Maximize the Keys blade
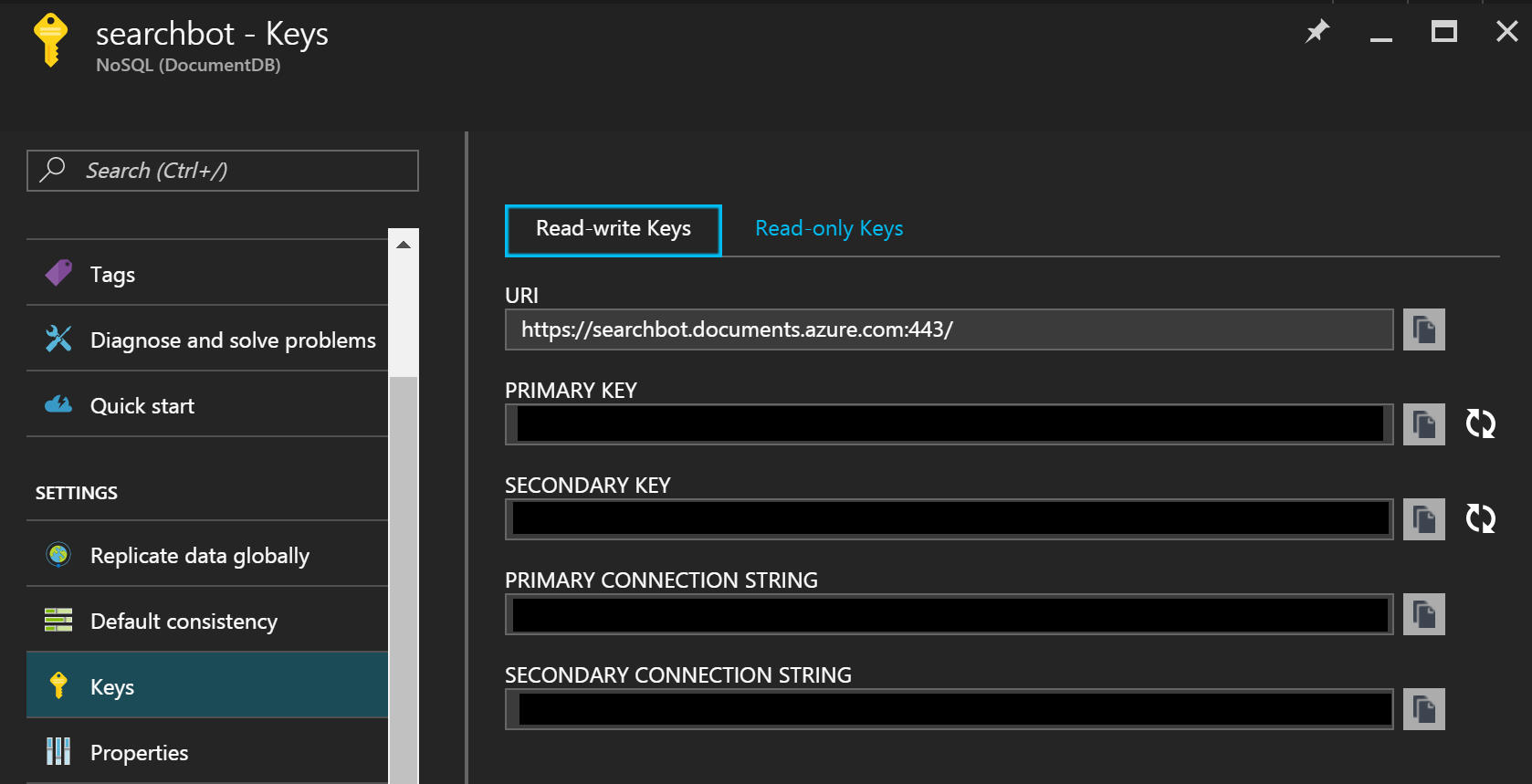Image resolution: width=1532 pixels, height=784 pixels. [1444, 32]
